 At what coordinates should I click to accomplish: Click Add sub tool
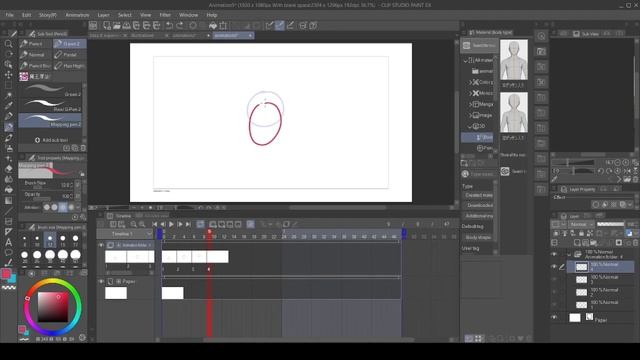(51, 140)
